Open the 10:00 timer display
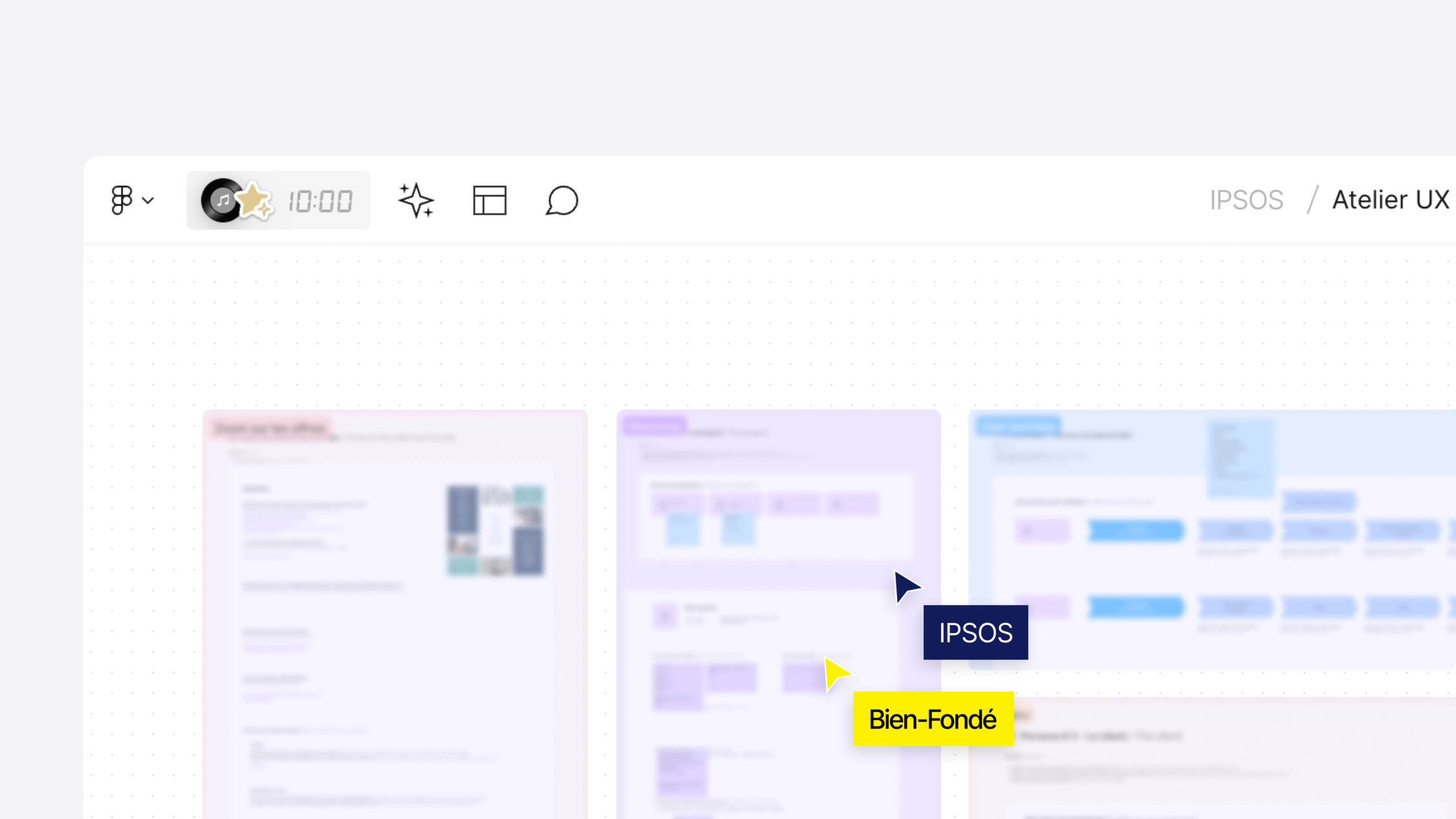This screenshot has height=819, width=1456. pyautogui.click(x=320, y=201)
